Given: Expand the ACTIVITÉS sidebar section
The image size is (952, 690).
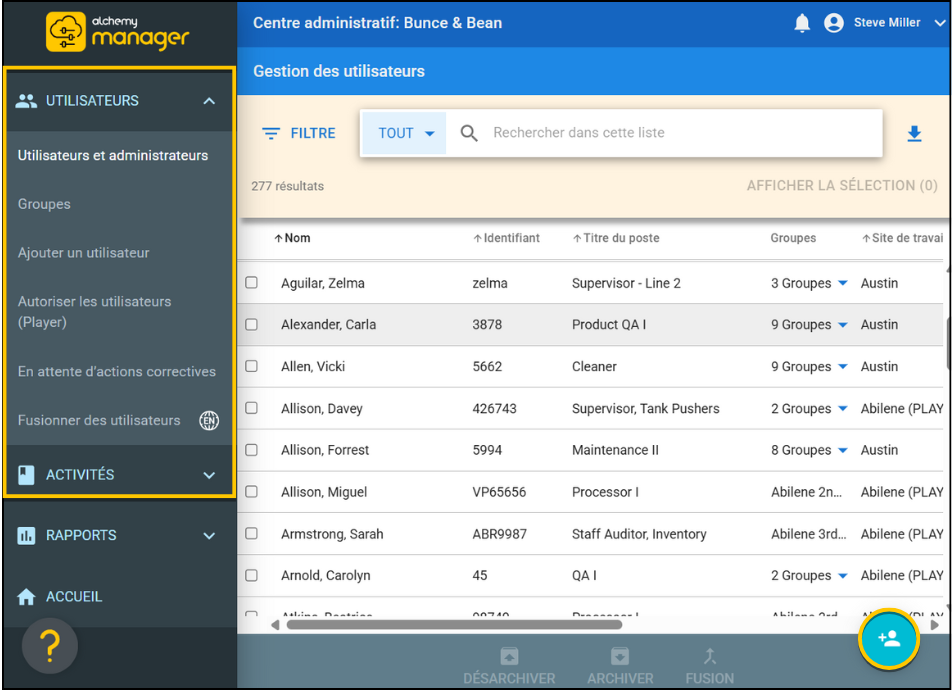Looking at the screenshot, I should tap(209, 476).
